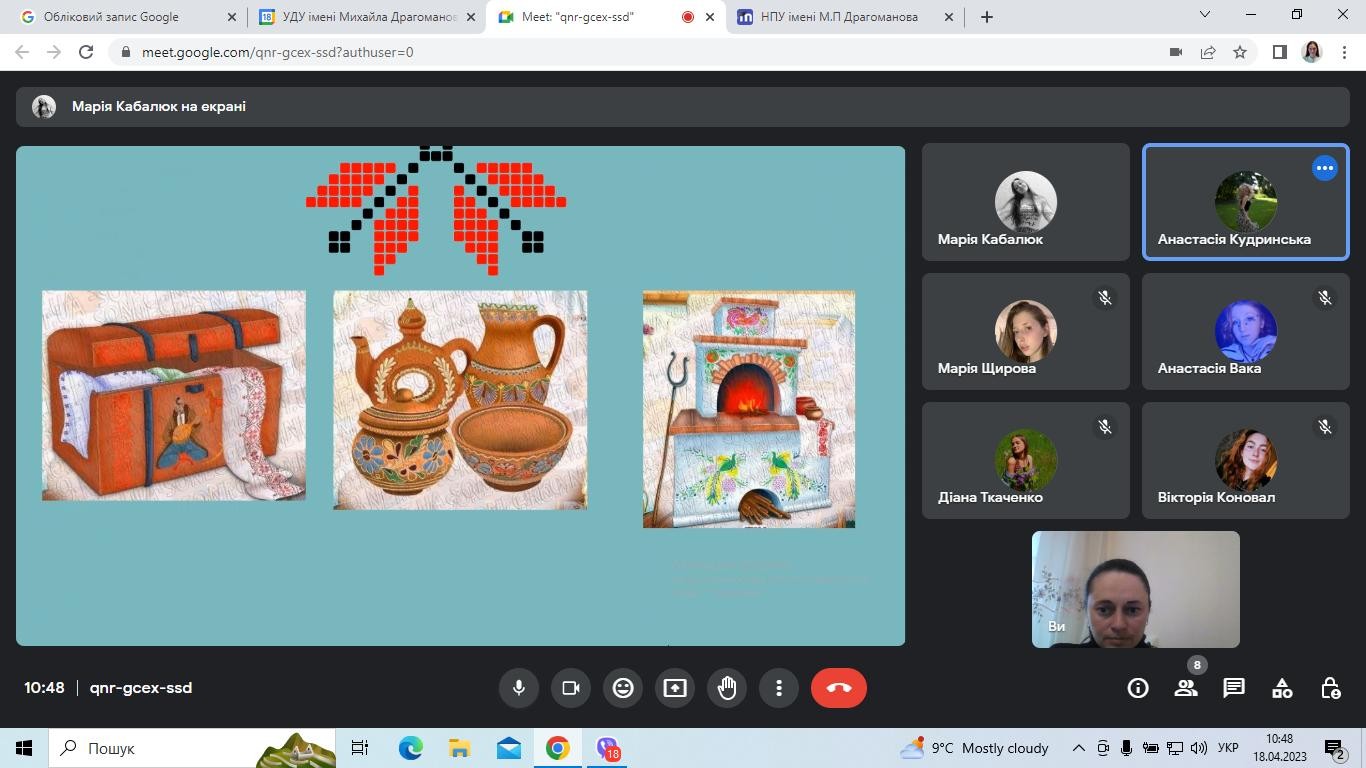Viewport: 1366px width, 768px height.
Task: Toggle the microphone button in Meet controls
Action: tap(519, 688)
